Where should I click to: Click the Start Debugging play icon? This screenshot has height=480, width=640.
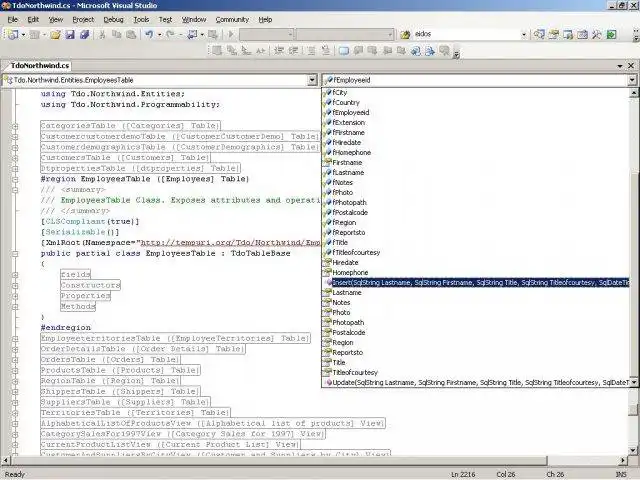pos(231,34)
